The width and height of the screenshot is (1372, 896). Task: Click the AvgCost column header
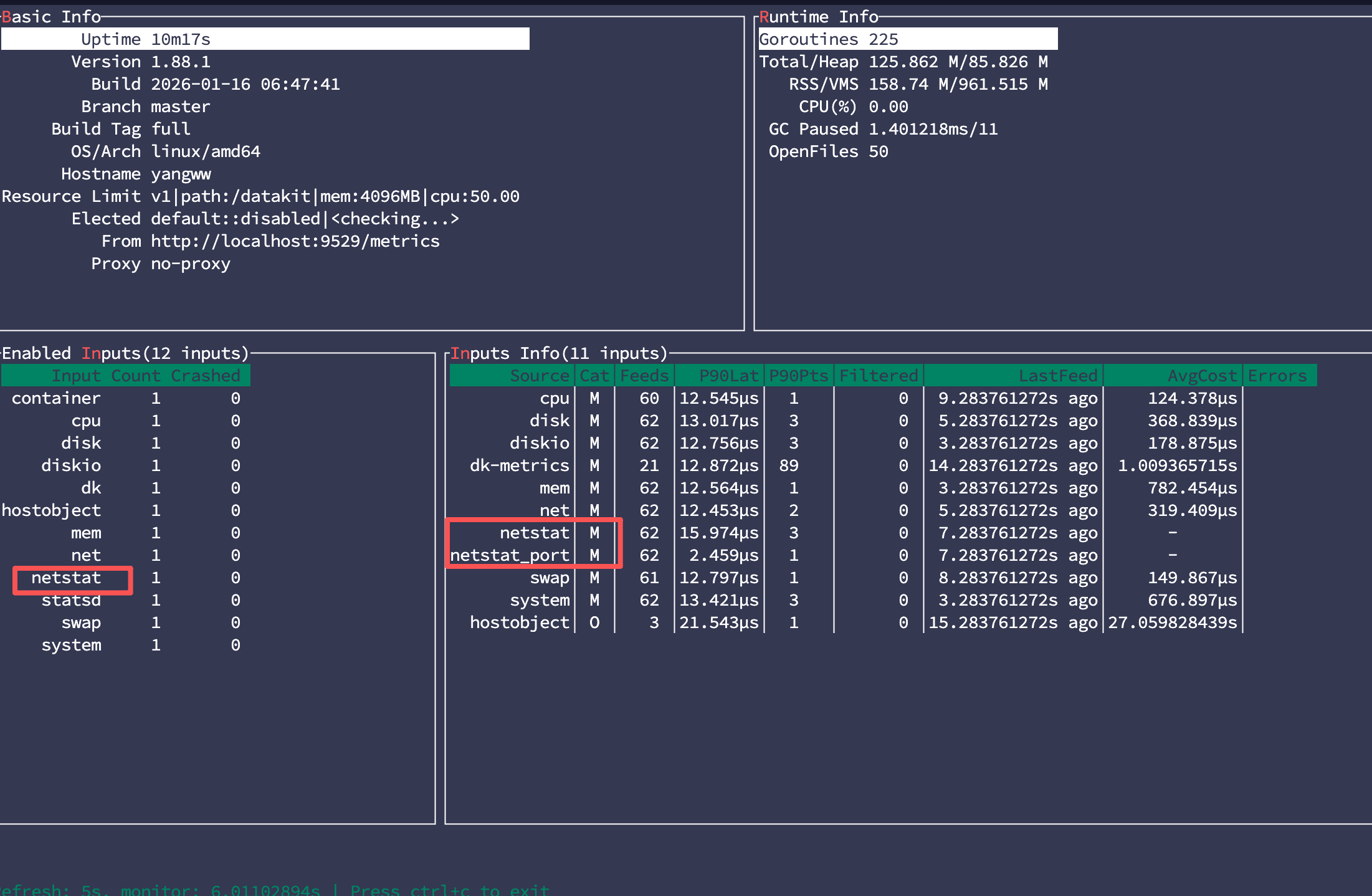1201,376
